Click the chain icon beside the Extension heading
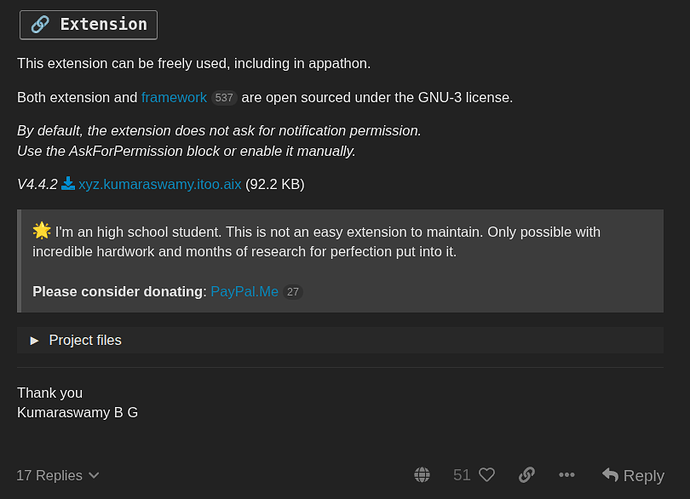Viewport: 690px width, 499px height. pos(39,24)
